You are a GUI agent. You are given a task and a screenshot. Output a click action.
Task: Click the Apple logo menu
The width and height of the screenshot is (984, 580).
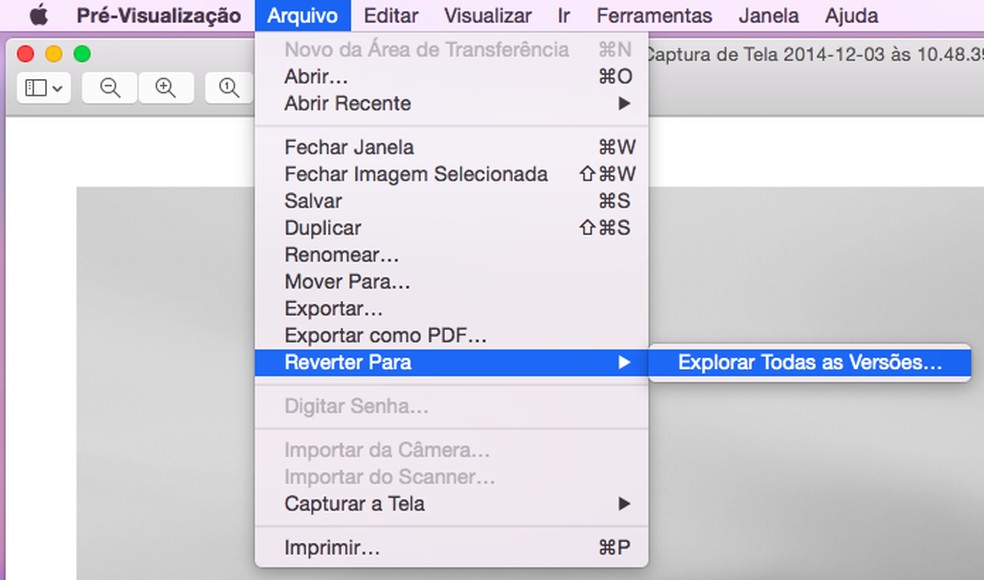pyautogui.click(x=39, y=16)
